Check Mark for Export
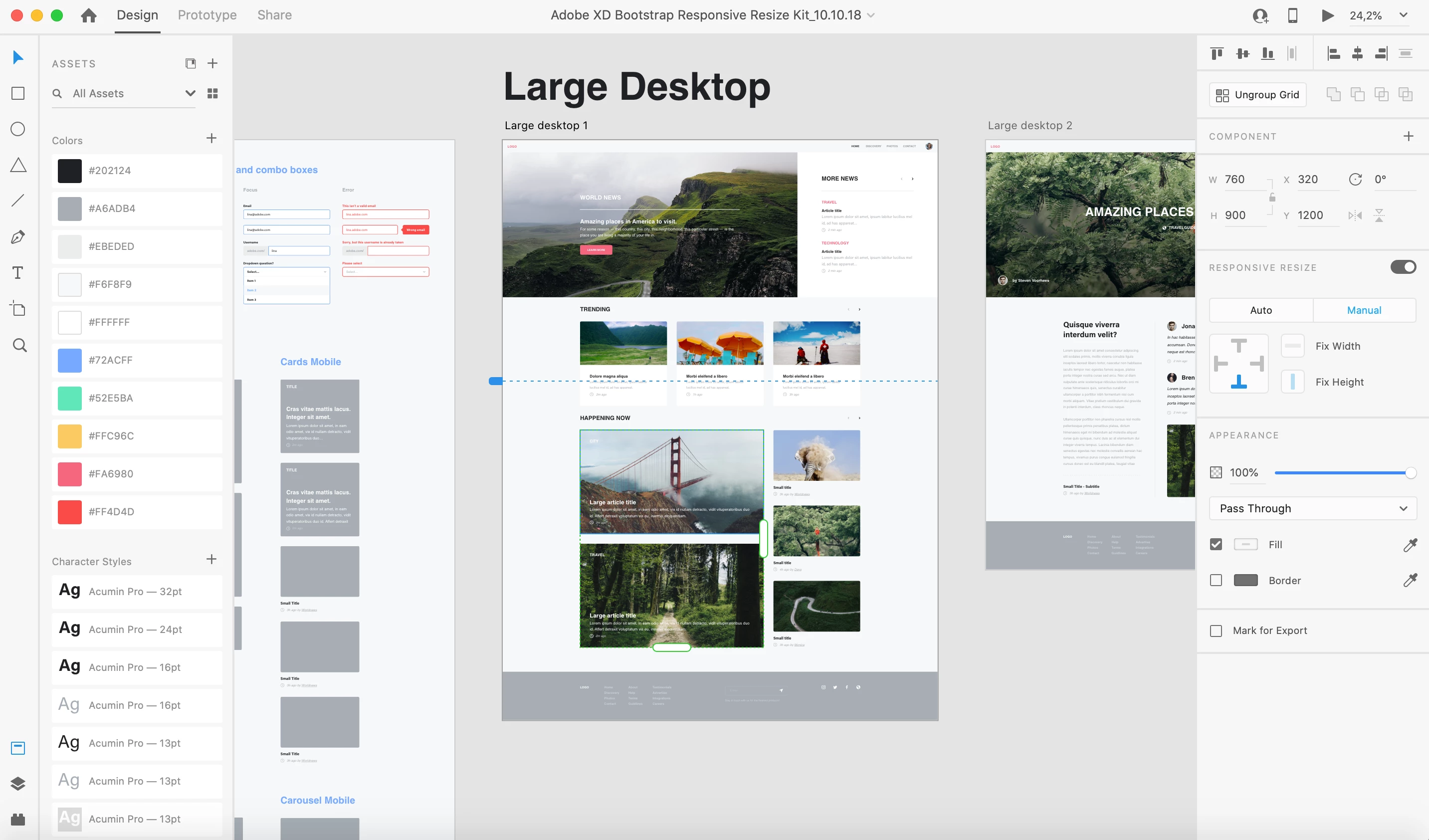The height and width of the screenshot is (840, 1429). click(x=1216, y=630)
